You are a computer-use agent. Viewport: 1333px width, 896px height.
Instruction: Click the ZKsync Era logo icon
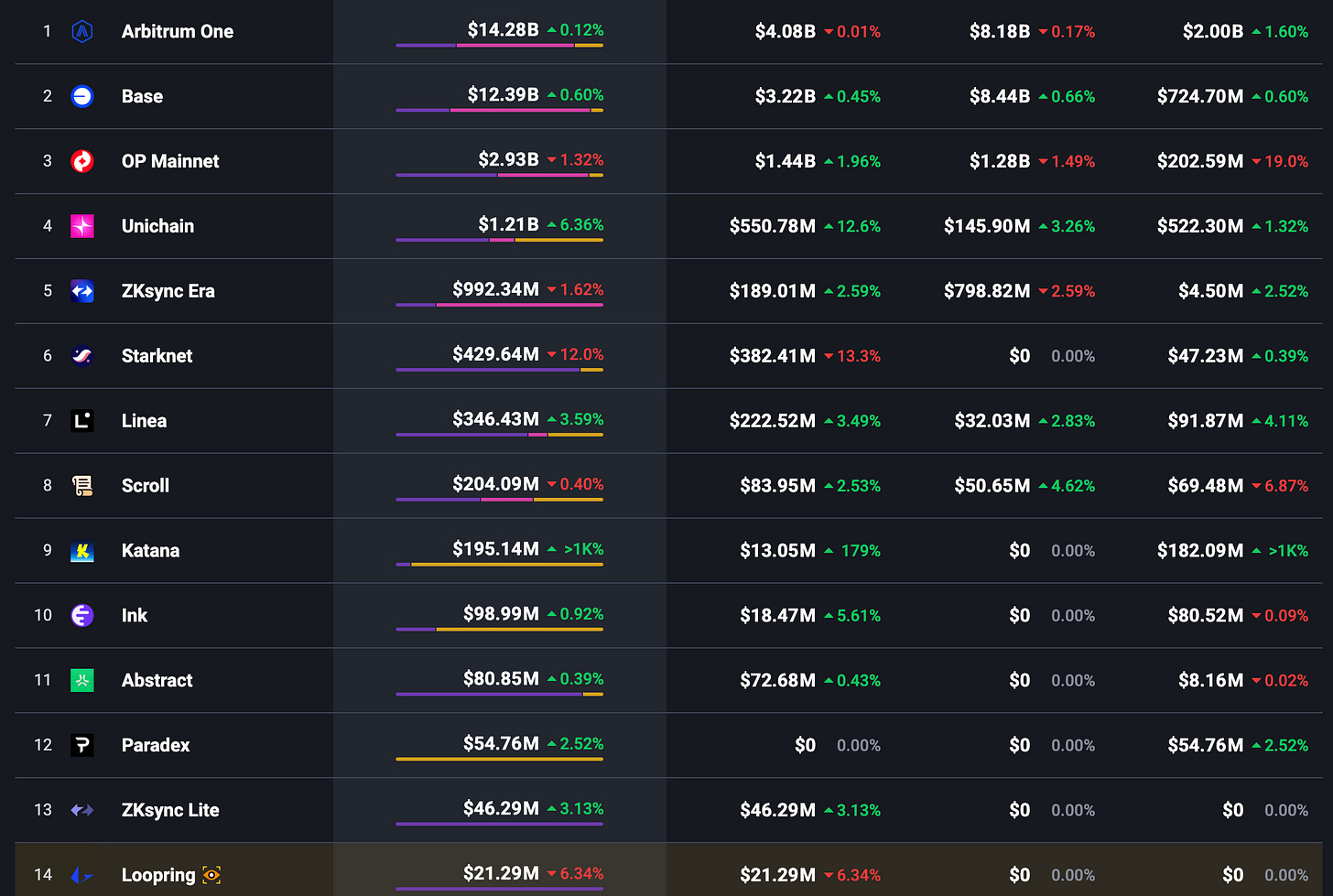82,291
